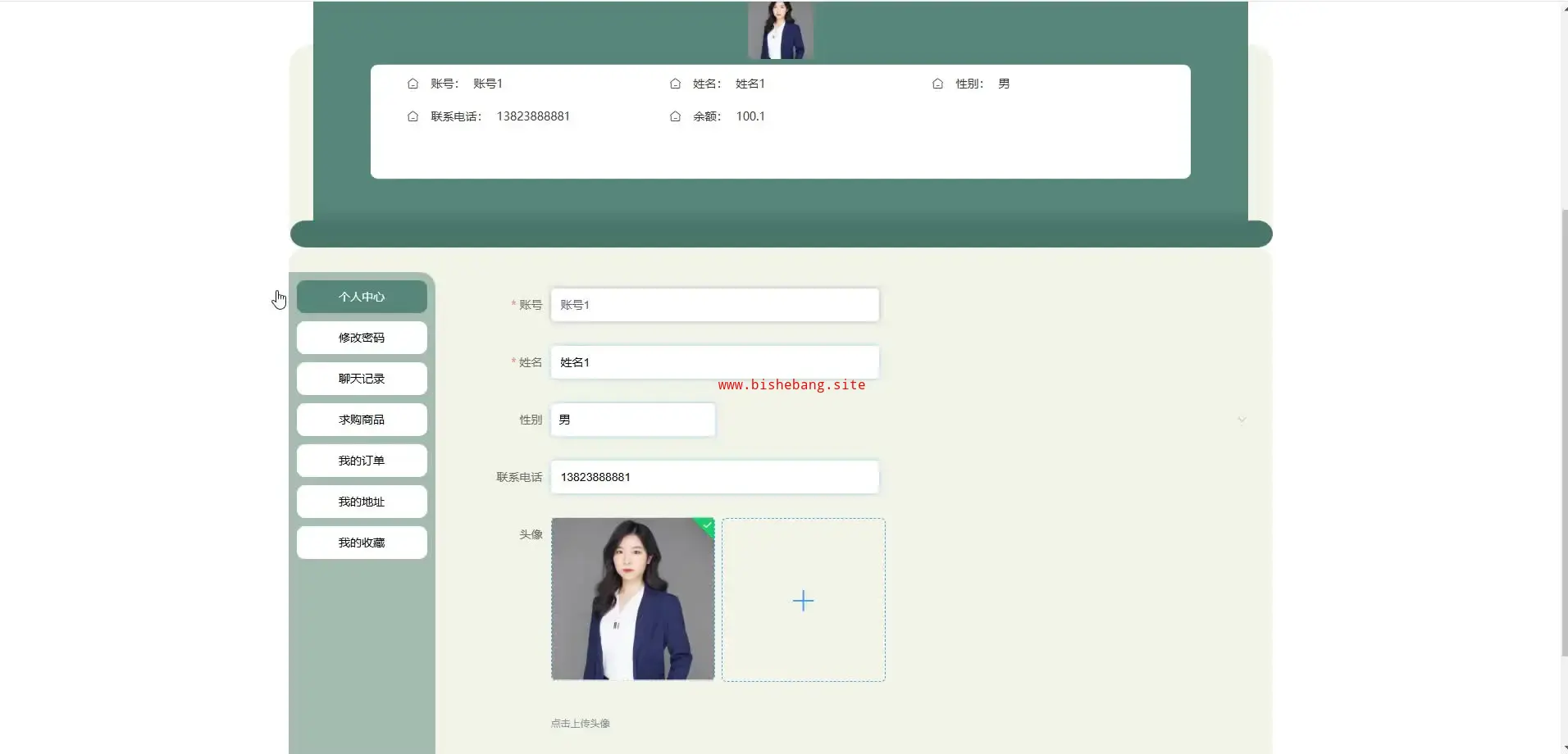Open 我的收藏 sidebar entry

click(x=362, y=543)
